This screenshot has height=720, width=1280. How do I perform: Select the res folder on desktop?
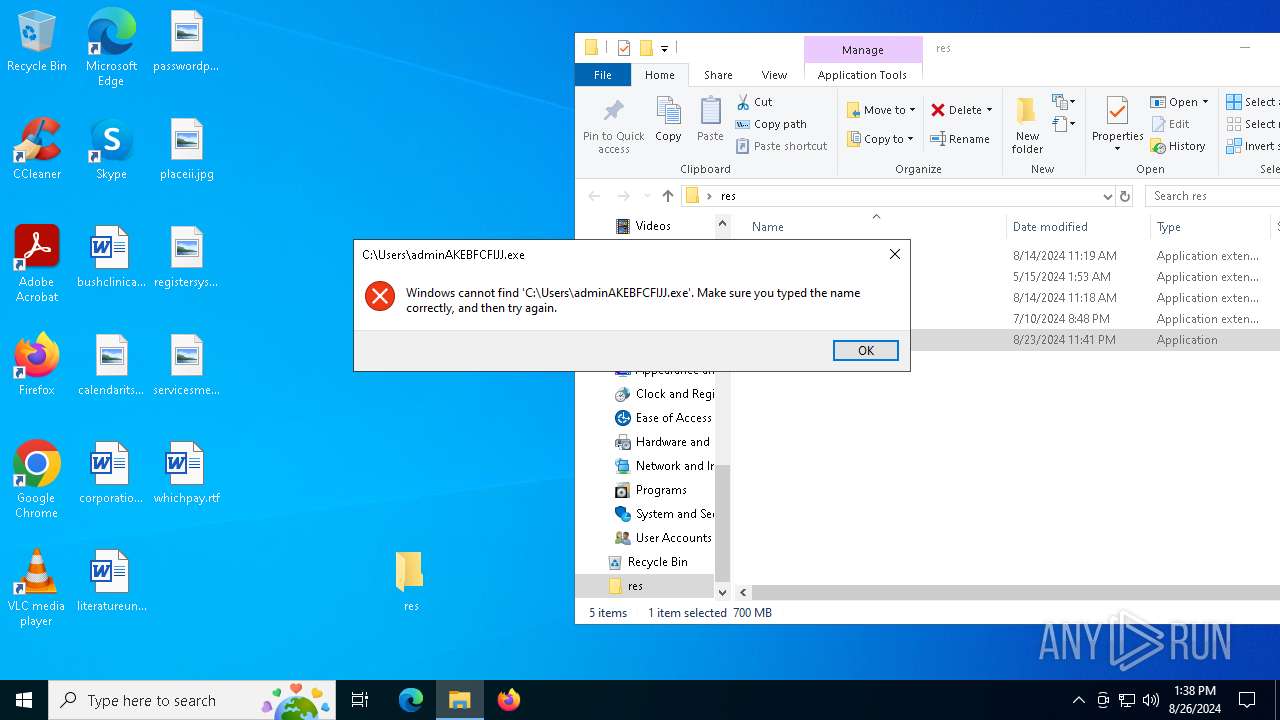[x=410, y=581]
